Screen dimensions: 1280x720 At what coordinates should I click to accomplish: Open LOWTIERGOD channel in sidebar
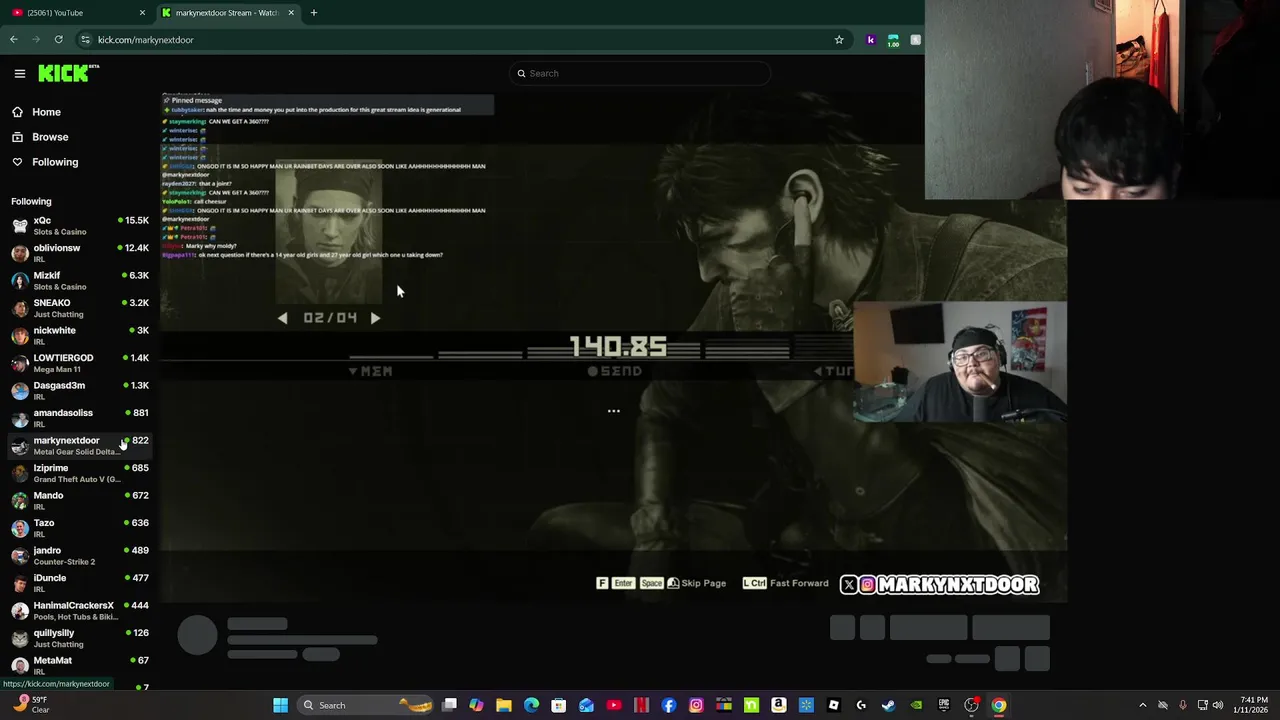click(x=80, y=363)
